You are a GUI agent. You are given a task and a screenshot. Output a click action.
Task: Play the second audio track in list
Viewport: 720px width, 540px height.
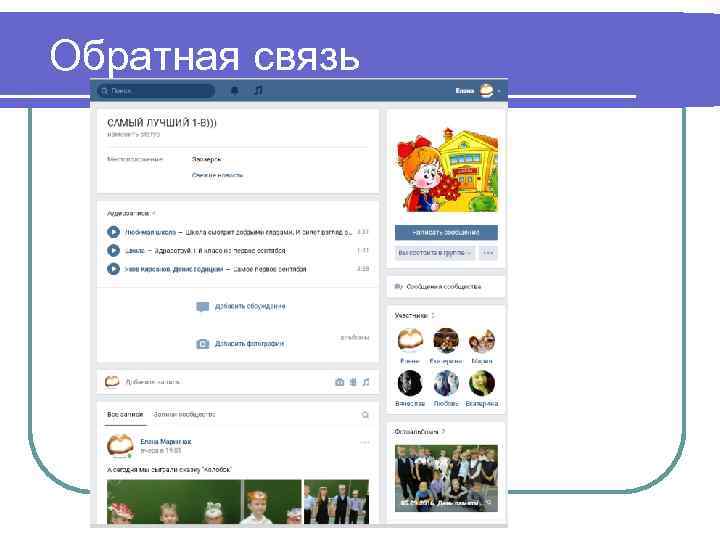click(113, 250)
